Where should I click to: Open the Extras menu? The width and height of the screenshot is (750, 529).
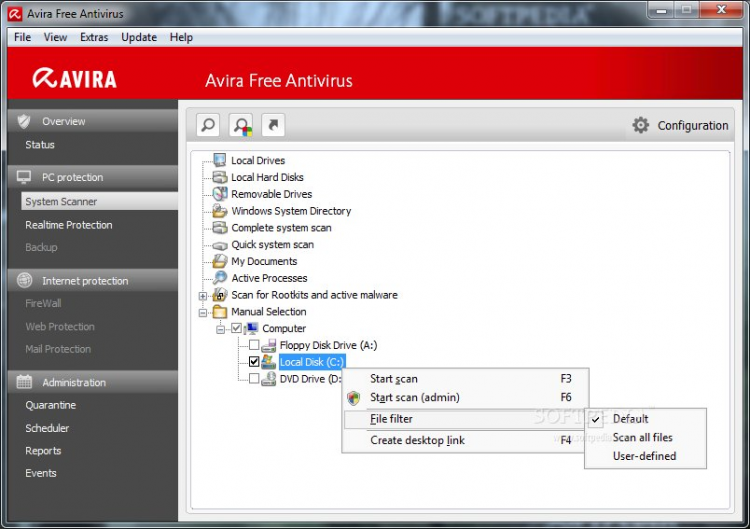94,37
